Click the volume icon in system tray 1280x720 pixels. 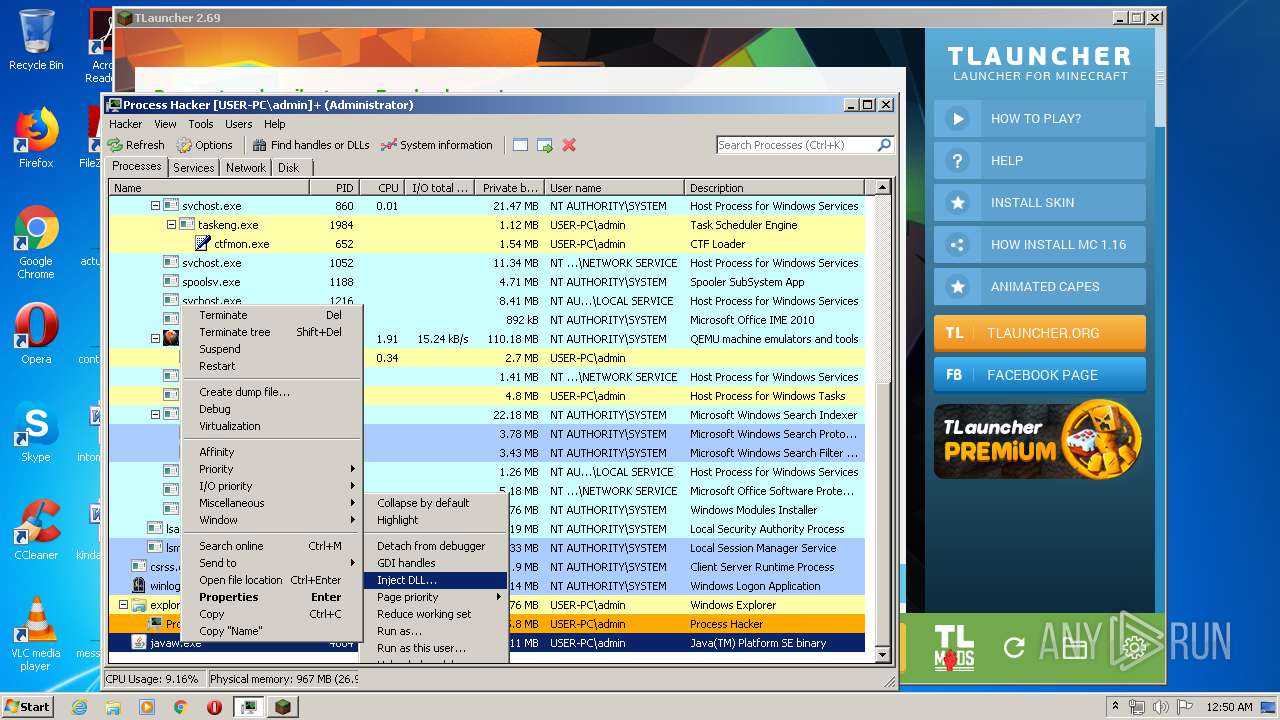pos(1160,707)
